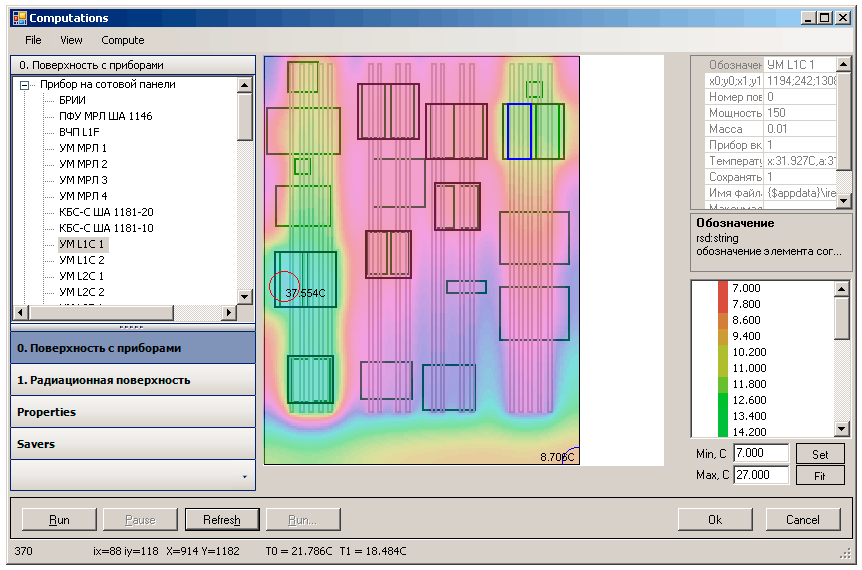Click the Set temperature range button
Viewport: 862px width, 570px height.
pyautogui.click(x=819, y=454)
